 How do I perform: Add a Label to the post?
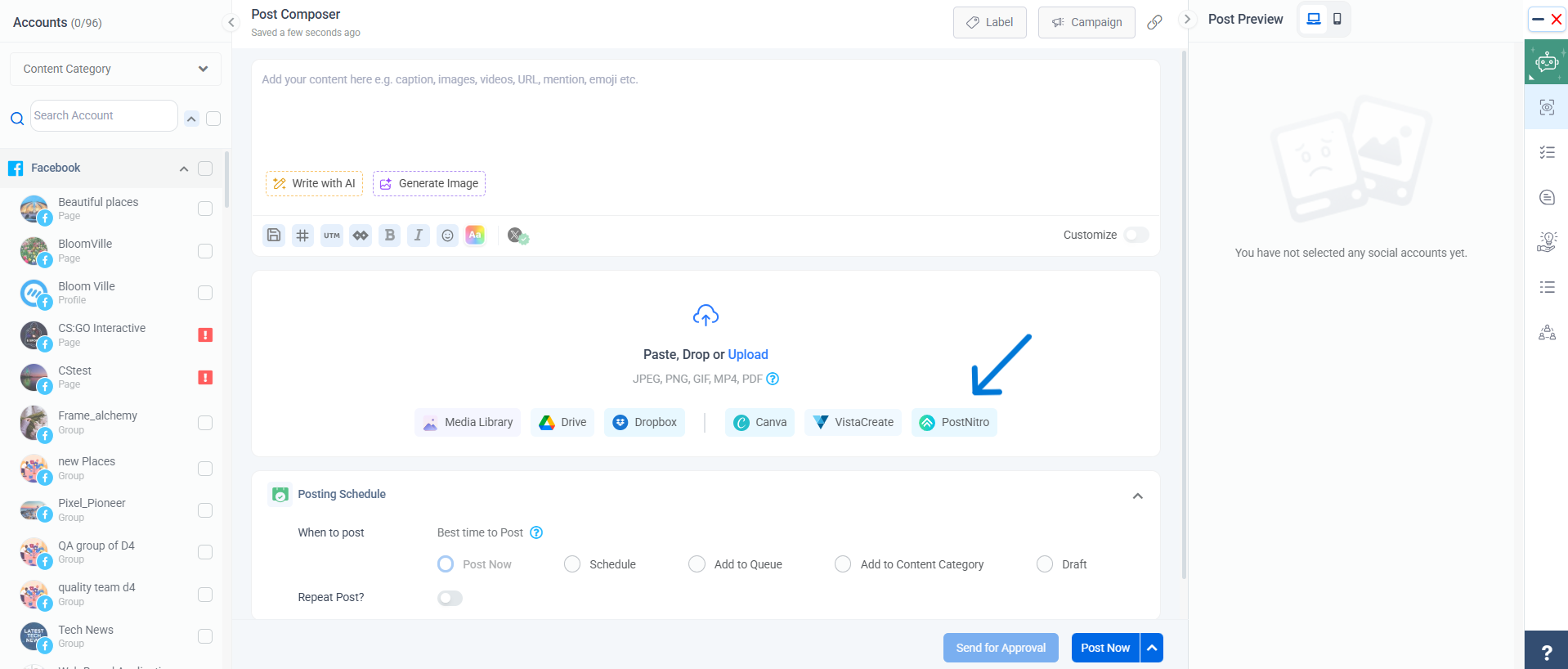(989, 22)
